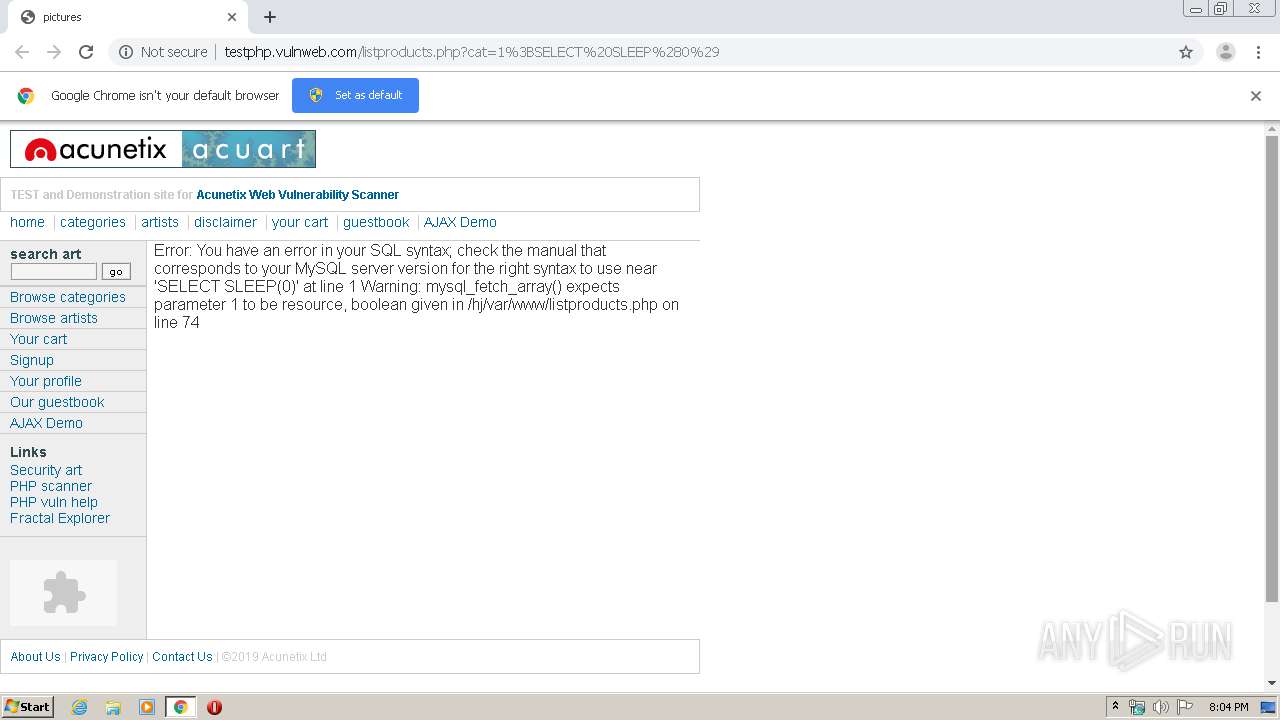Click the scrollbar down arrow
Viewport: 1280px width, 720px height.
coord(1272,684)
